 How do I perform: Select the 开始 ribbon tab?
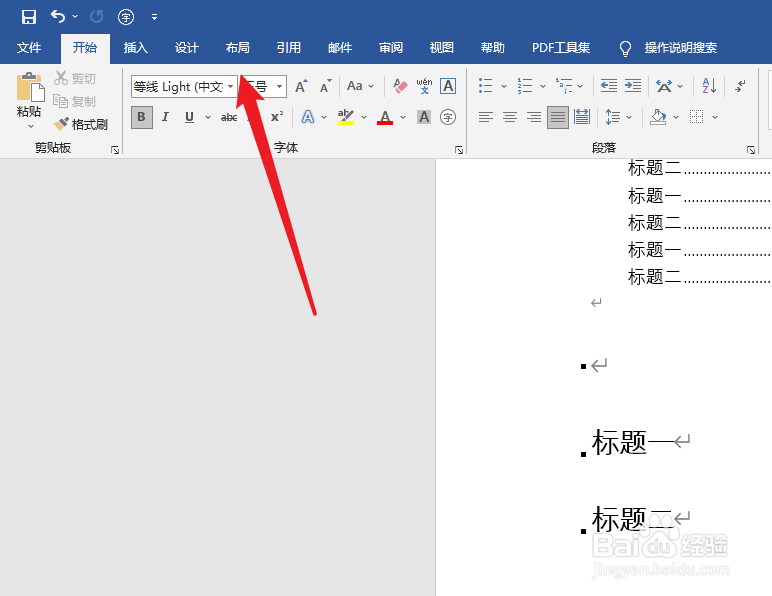pyautogui.click(x=85, y=48)
